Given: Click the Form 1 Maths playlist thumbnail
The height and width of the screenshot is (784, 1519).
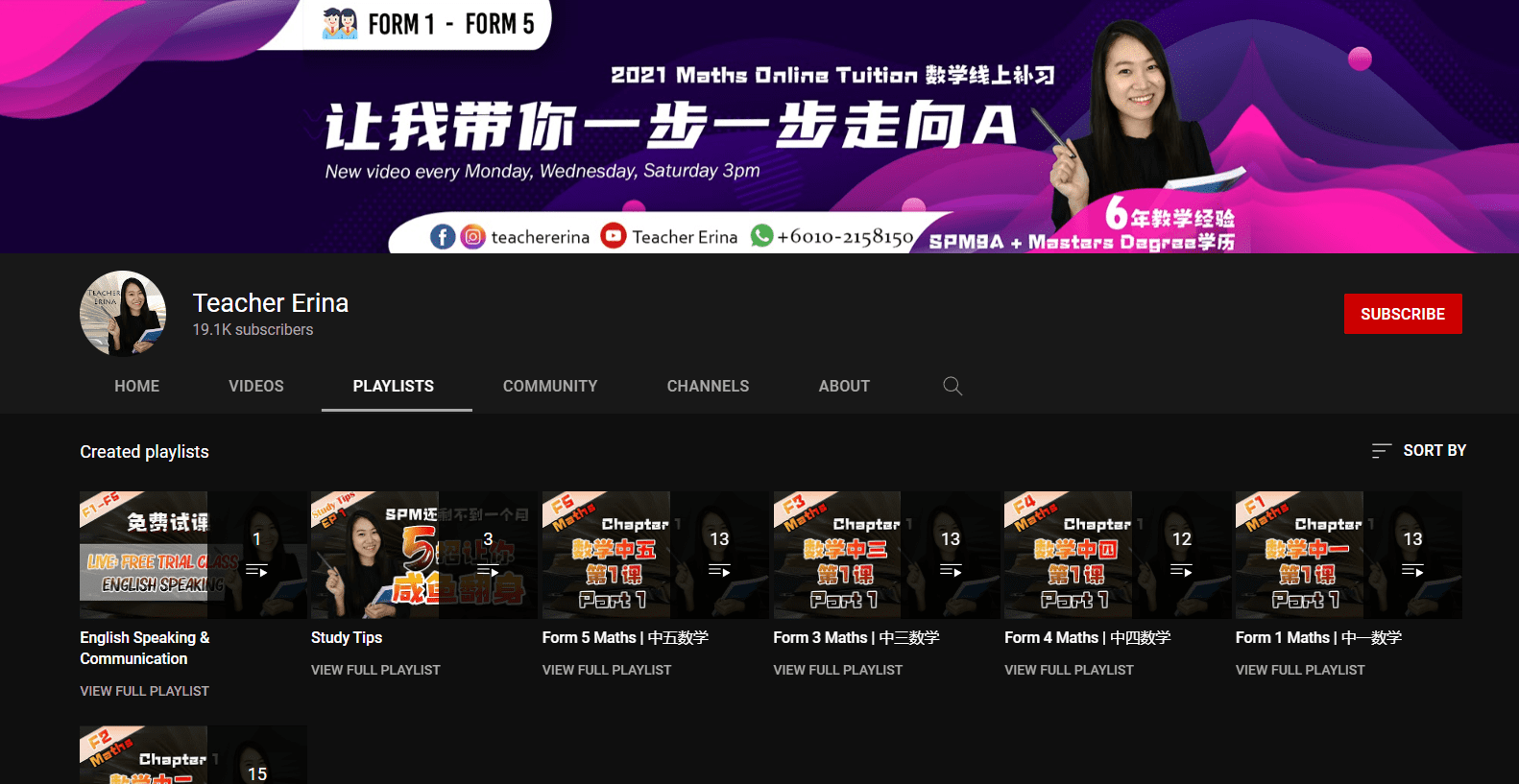Looking at the screenshot, I should click(x=1349, y=555).
